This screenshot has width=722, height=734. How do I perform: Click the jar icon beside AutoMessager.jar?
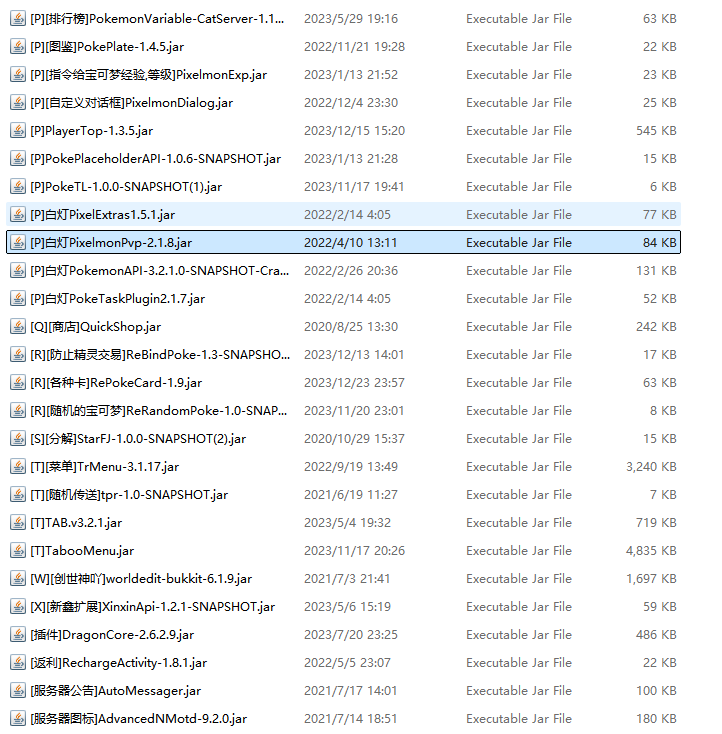17,691
